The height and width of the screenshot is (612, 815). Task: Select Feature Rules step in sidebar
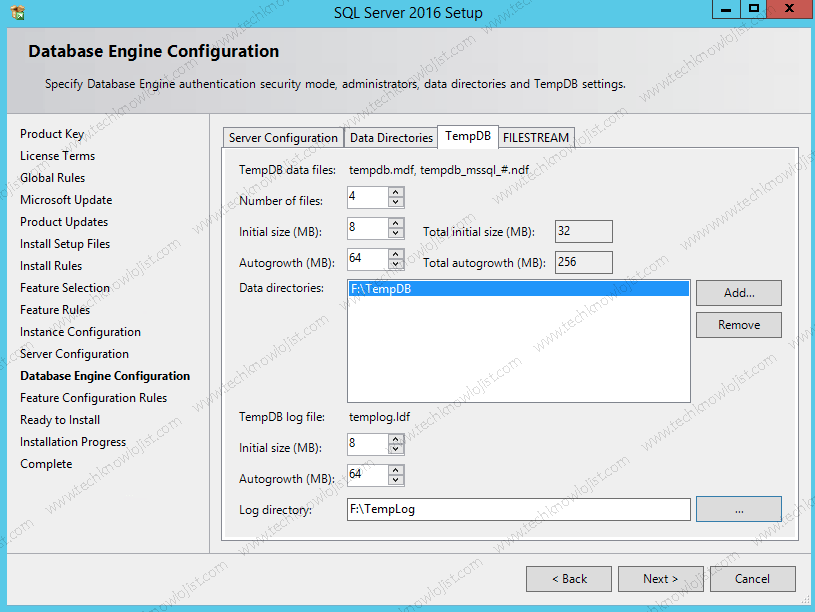click(55, 310)
